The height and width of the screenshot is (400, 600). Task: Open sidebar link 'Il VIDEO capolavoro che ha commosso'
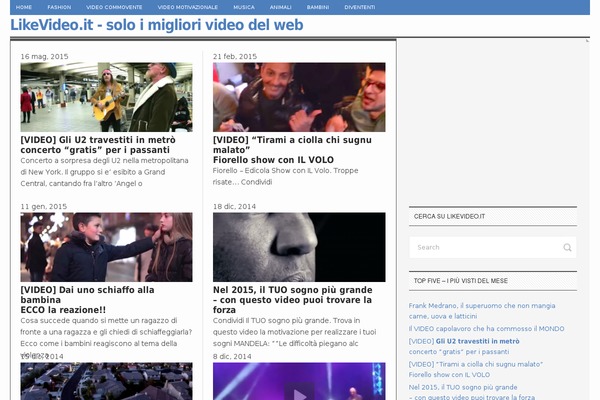[x=486, y=329]
